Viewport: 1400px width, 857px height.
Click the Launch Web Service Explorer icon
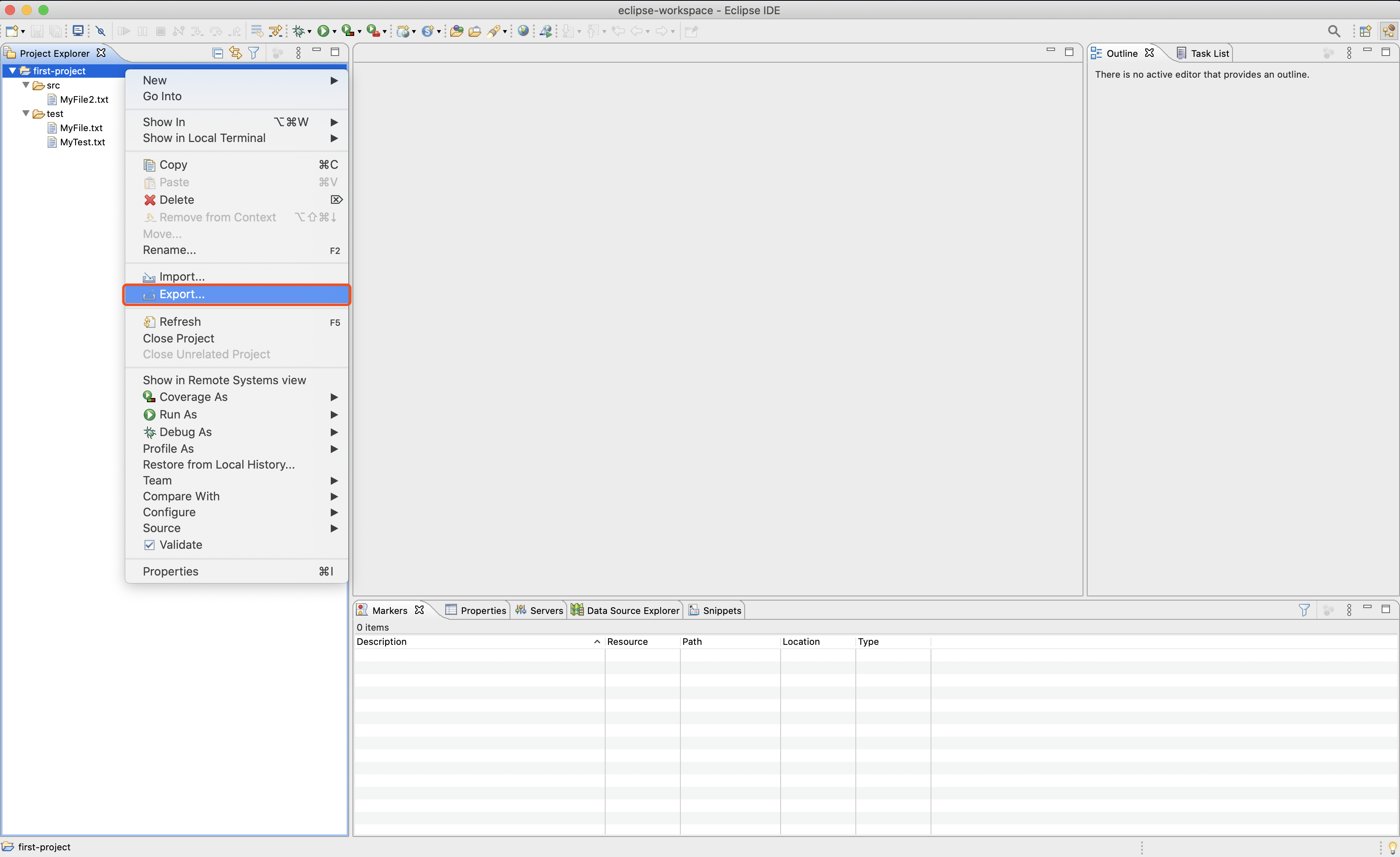point(546,31)
